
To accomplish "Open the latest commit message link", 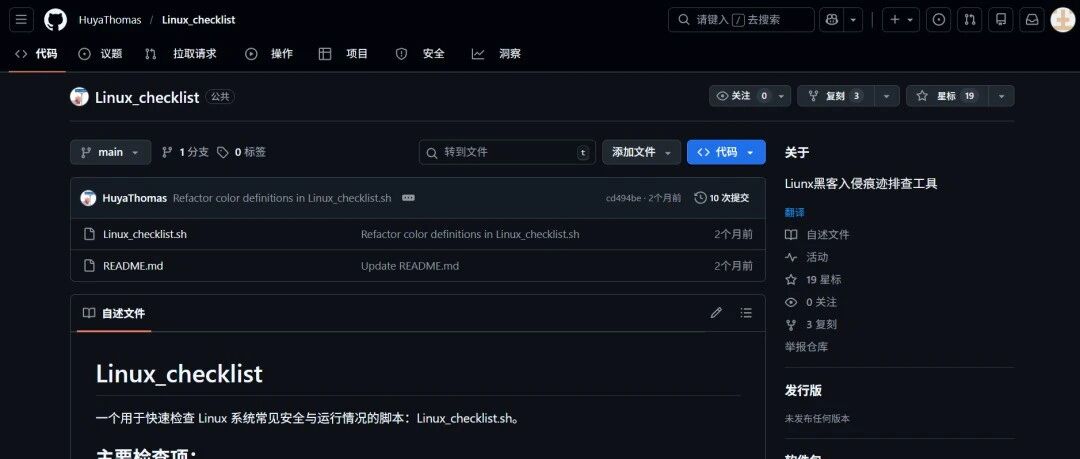I will point(282,198).
